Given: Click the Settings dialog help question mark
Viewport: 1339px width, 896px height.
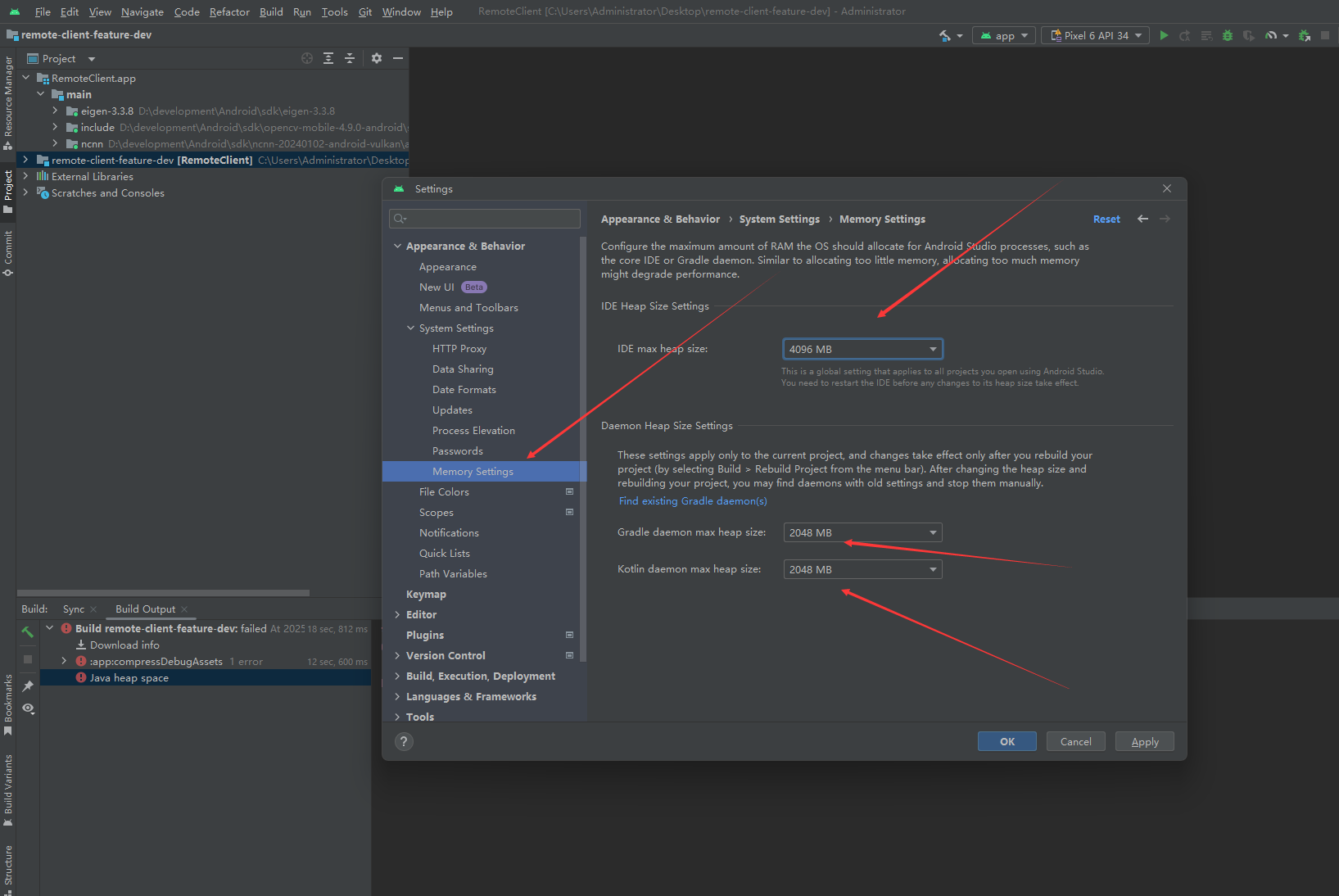Looking at the screenshot, I should tap(404, 741).
